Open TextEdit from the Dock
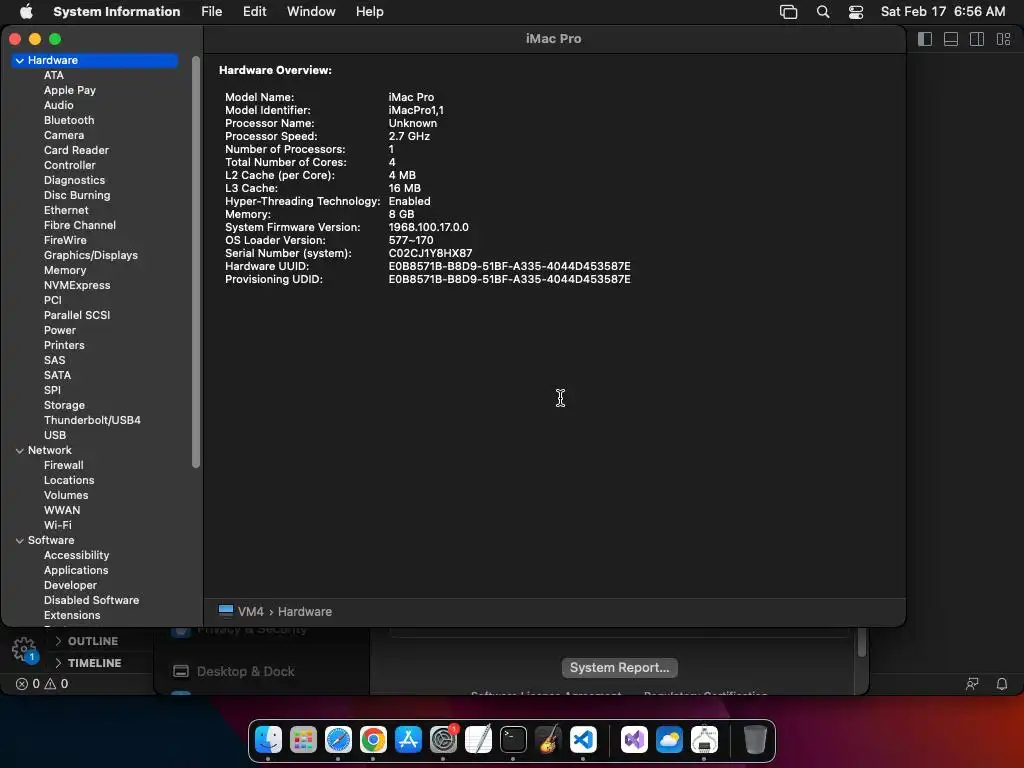The width and height of the screenshot is (1024, 768). point(478,740)
